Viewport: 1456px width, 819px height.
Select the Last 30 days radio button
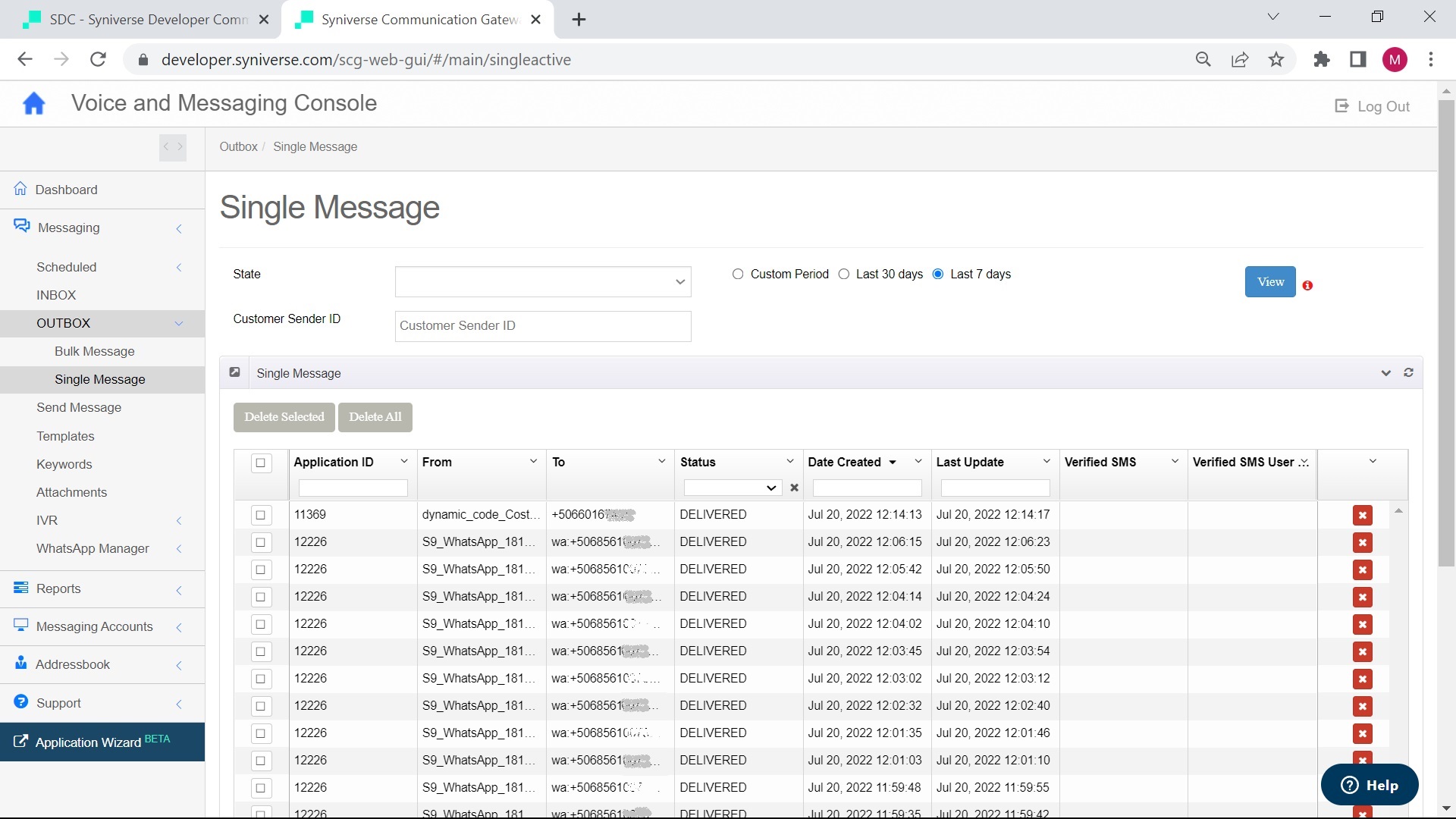[x=844, y=275]
